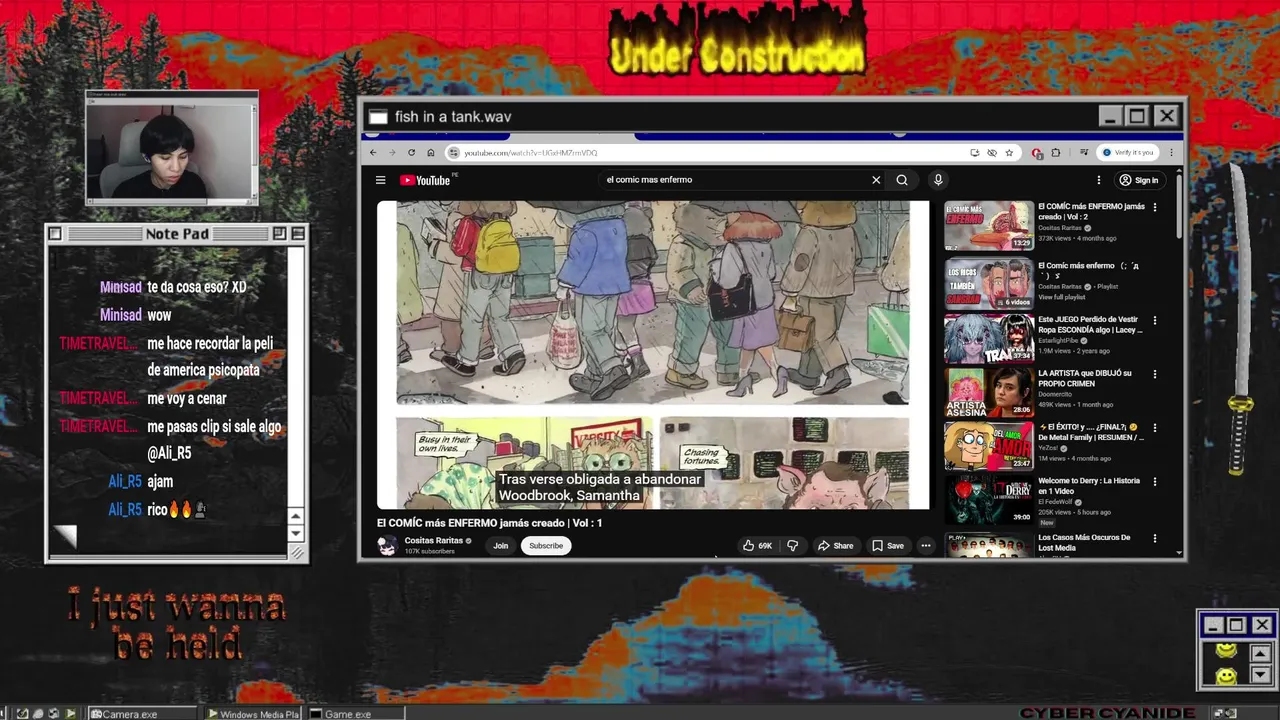
Task: Open options for 'El COMÍC más ENFERMO Vol : 2'
Action: [1155, 207]
